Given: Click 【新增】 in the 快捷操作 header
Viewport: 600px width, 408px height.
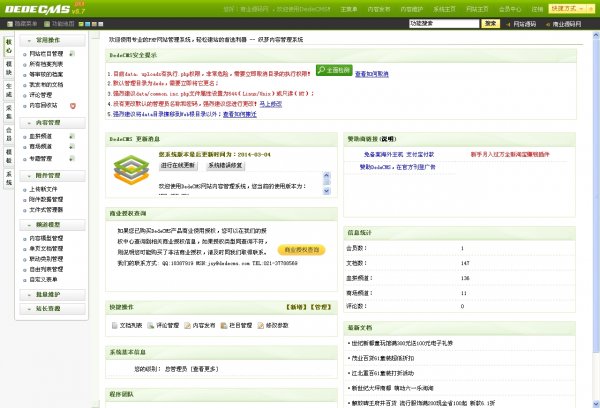Looking at the screenshot, I should click(x=296, y=307).
